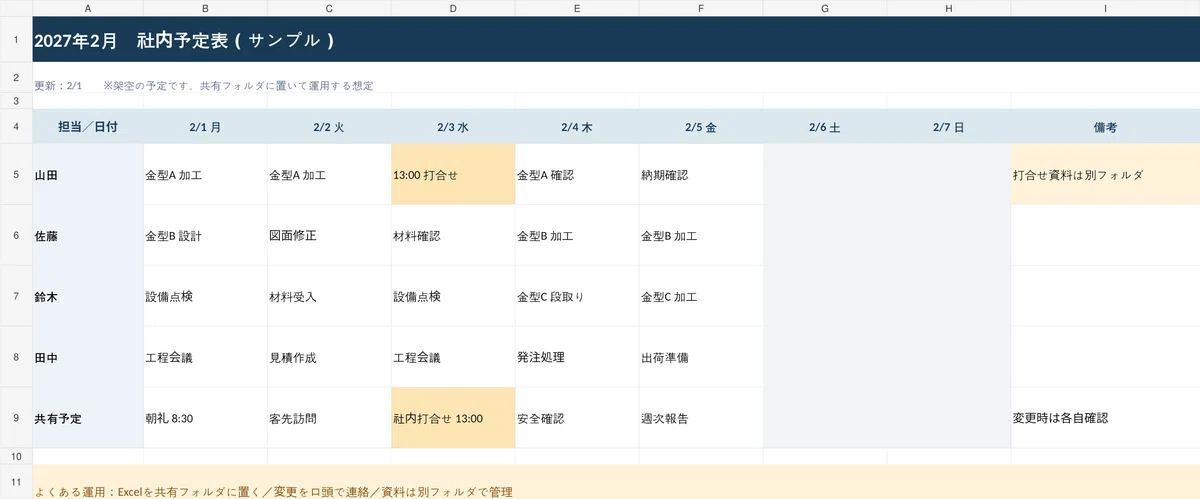The image size is (1200, 499).
Task: Select the highlighted 13:00 打合せ cell
Action: (454, 175)
